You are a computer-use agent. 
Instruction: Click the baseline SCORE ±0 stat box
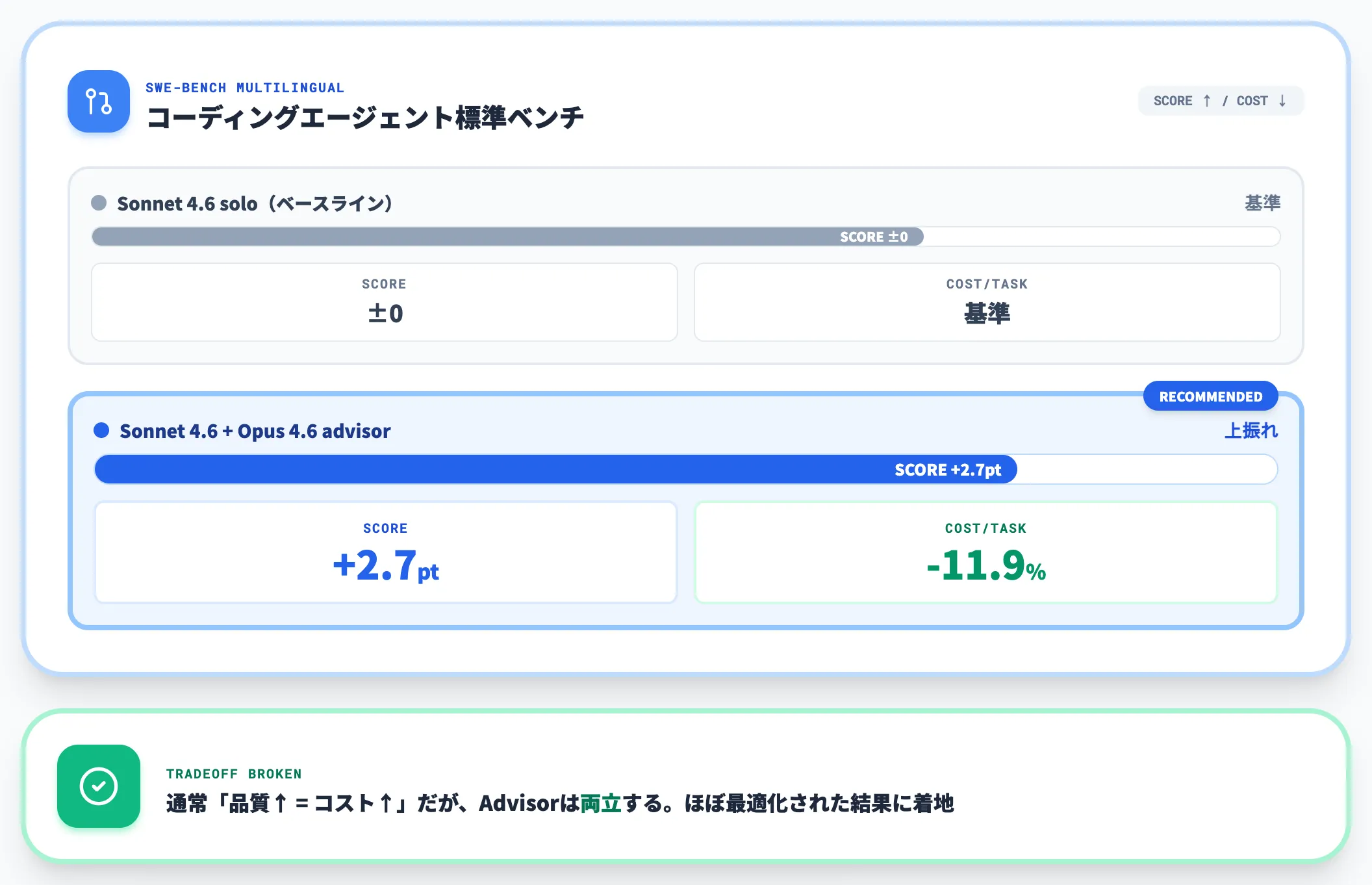click(x=385, y=302)
